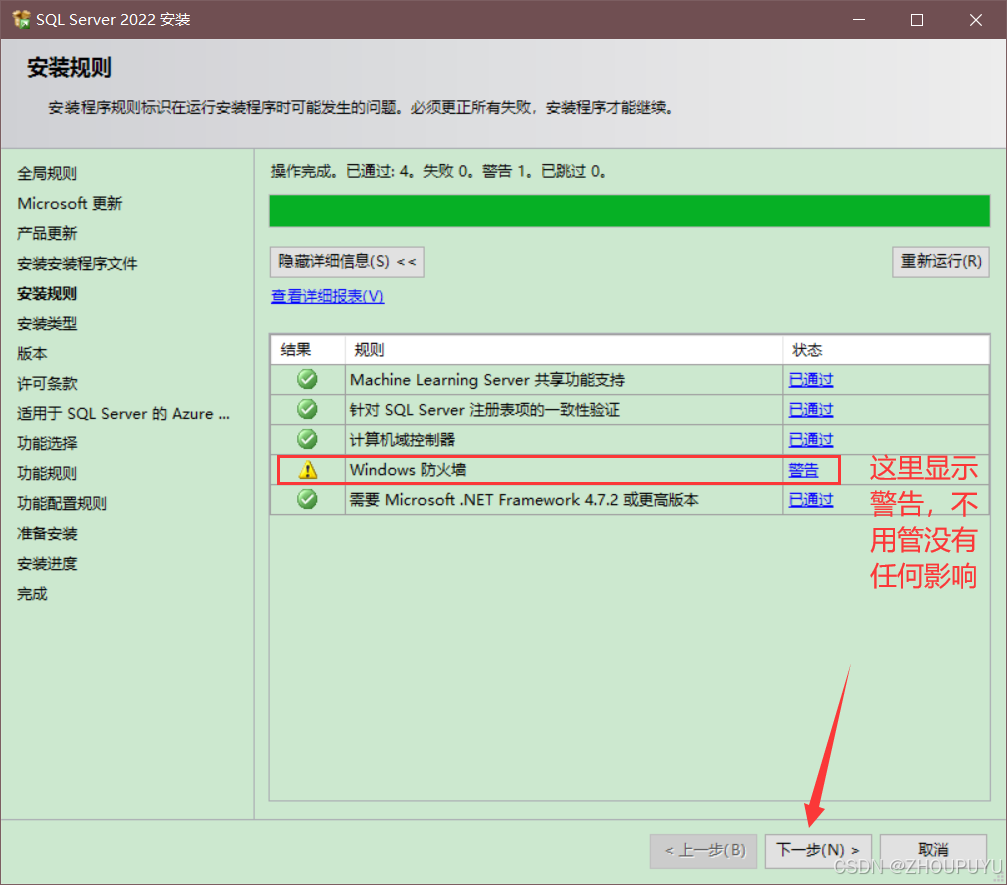Select 功能配置规则 step in sidebar

62,504
